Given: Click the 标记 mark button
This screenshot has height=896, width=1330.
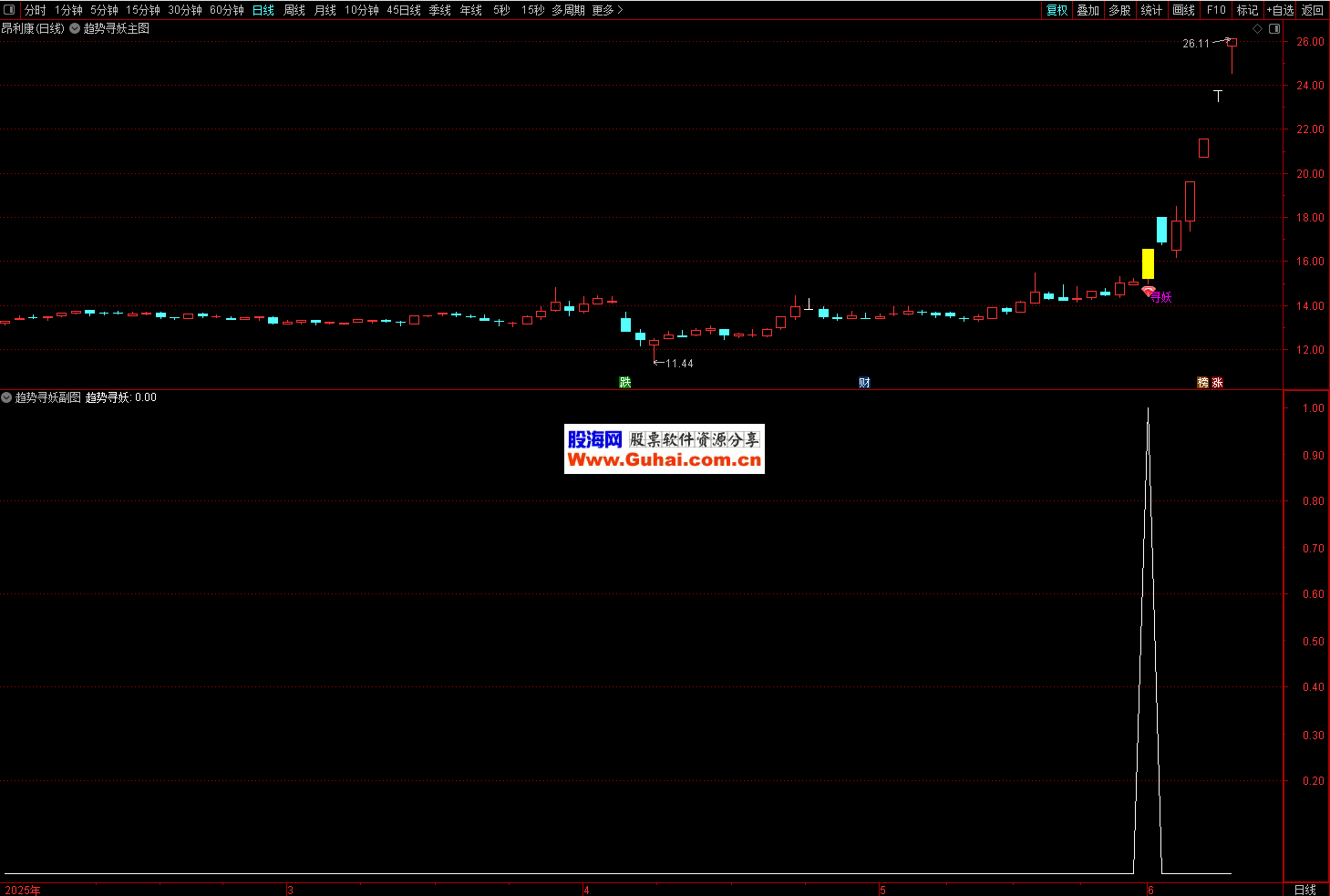Looking at the screenshot, I should (x=1248, y=10).
